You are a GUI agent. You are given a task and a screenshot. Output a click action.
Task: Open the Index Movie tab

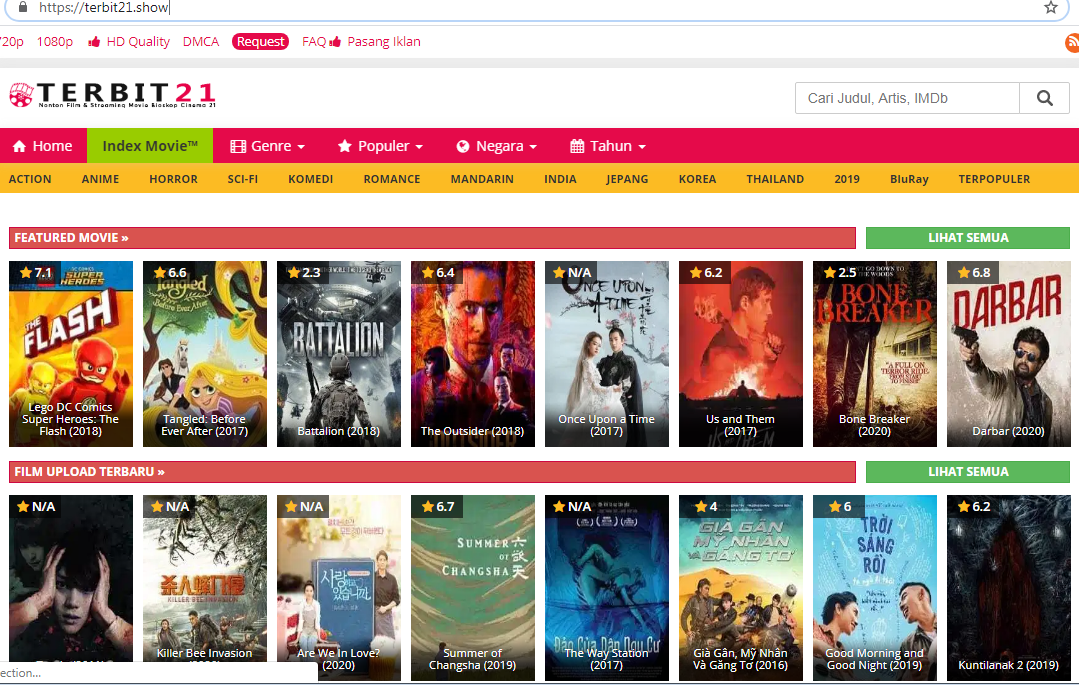150,146
